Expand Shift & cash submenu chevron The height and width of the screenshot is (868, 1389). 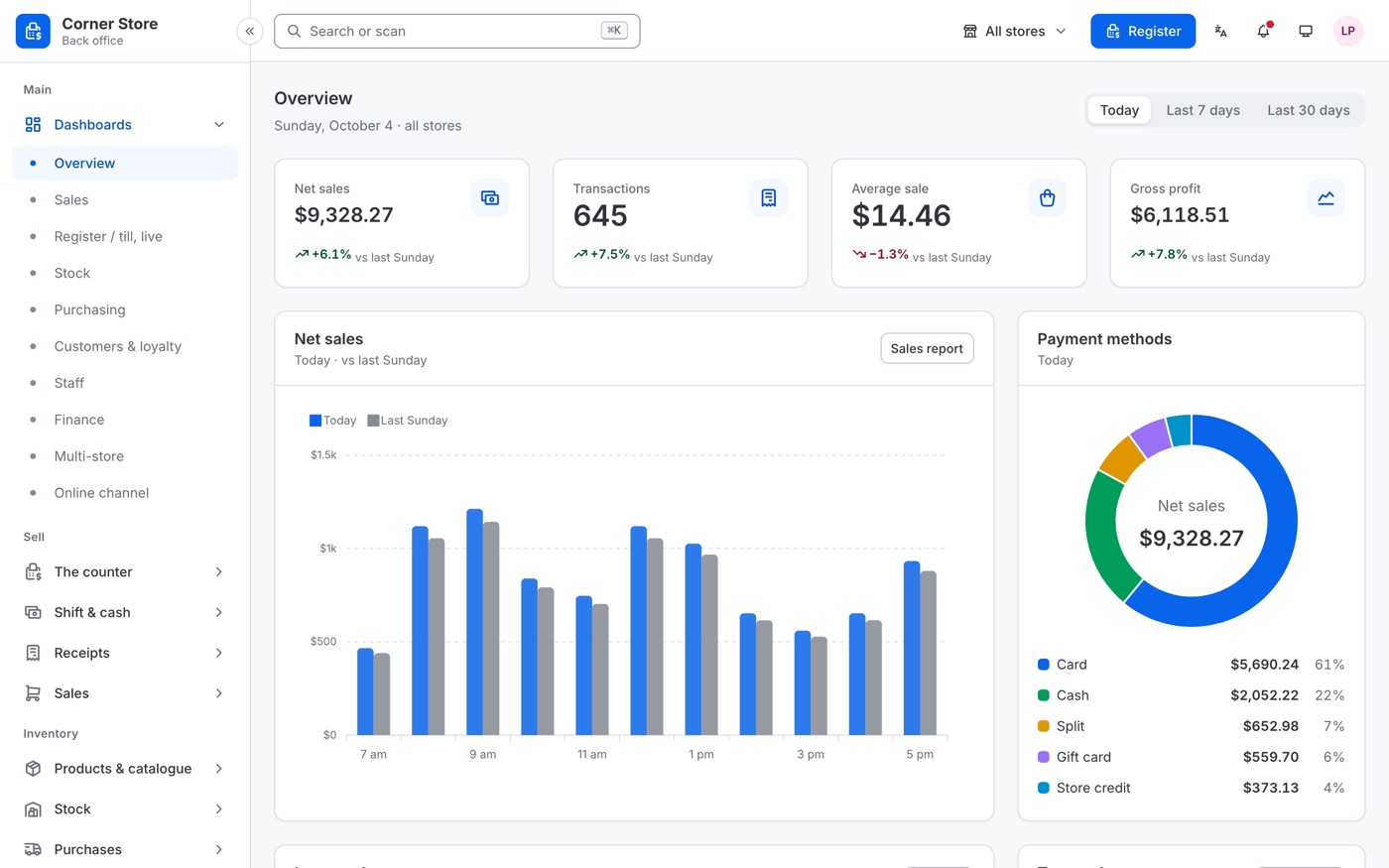[x=219, y=613]
